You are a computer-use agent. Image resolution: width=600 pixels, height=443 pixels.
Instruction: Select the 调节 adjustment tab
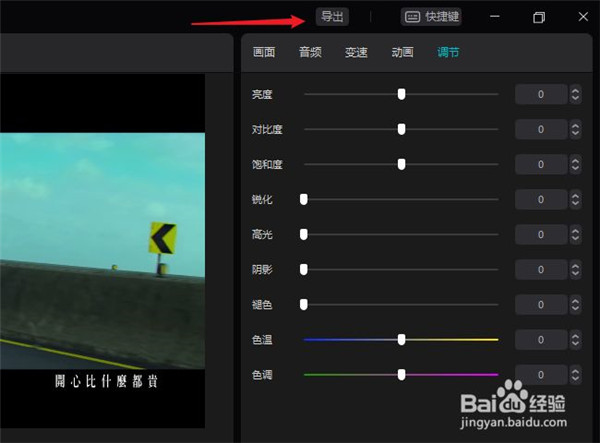pos(448,53)
